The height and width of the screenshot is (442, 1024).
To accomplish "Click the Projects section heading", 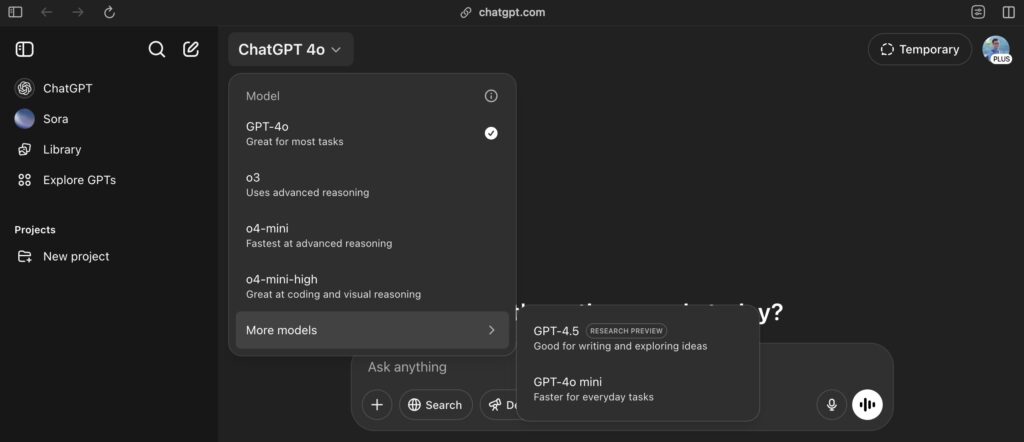I will tap(35, 230).
